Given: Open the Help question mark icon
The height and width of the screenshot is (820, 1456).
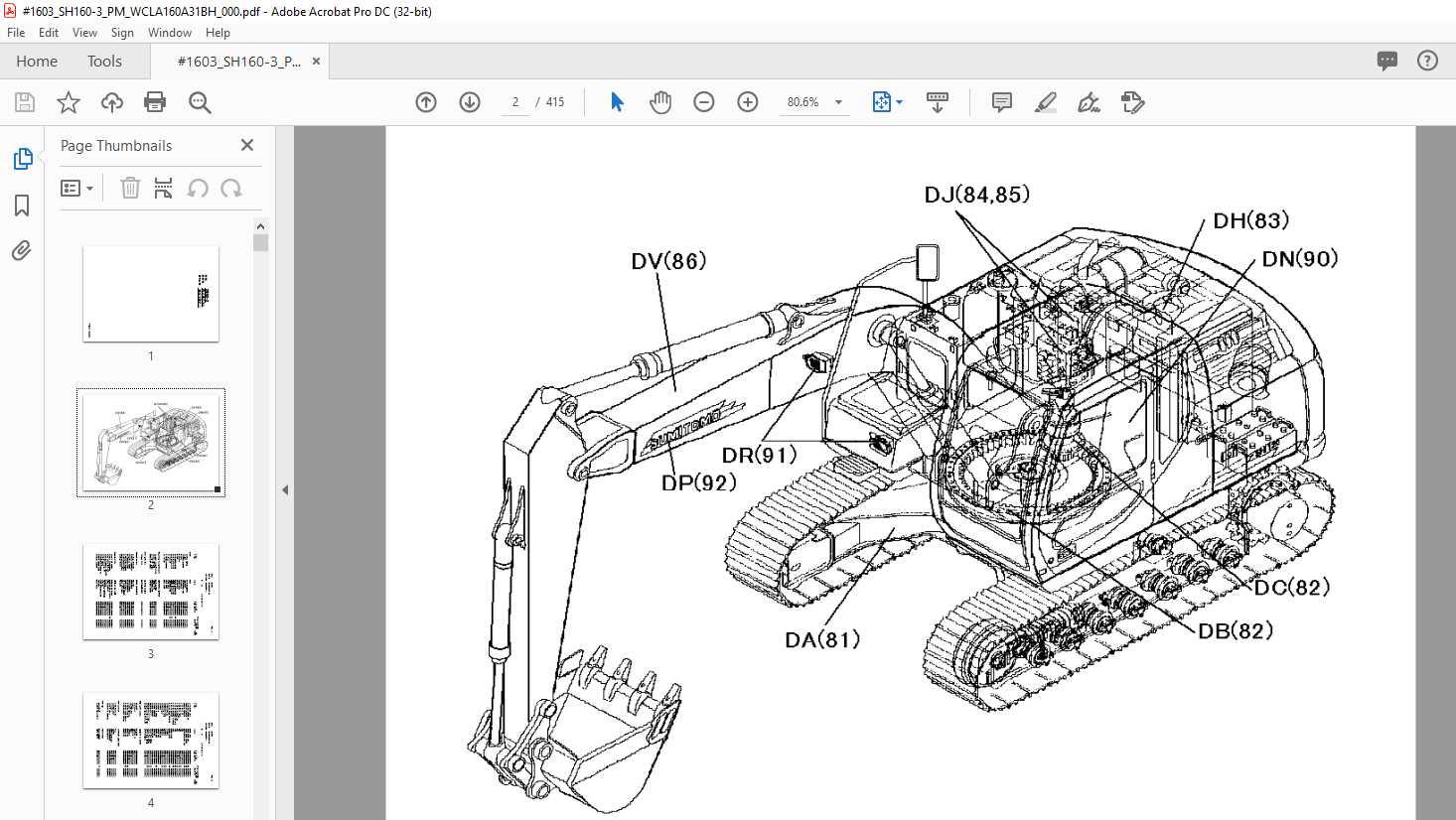Looking at the screenshot, I should pos(1427,61).
